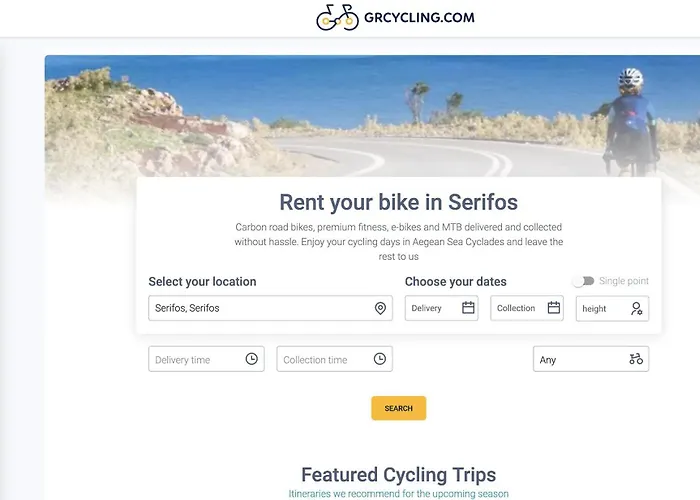Click the height person icon
The width and height of the screenshot is (700, 500).
click(x=636, y=309)
